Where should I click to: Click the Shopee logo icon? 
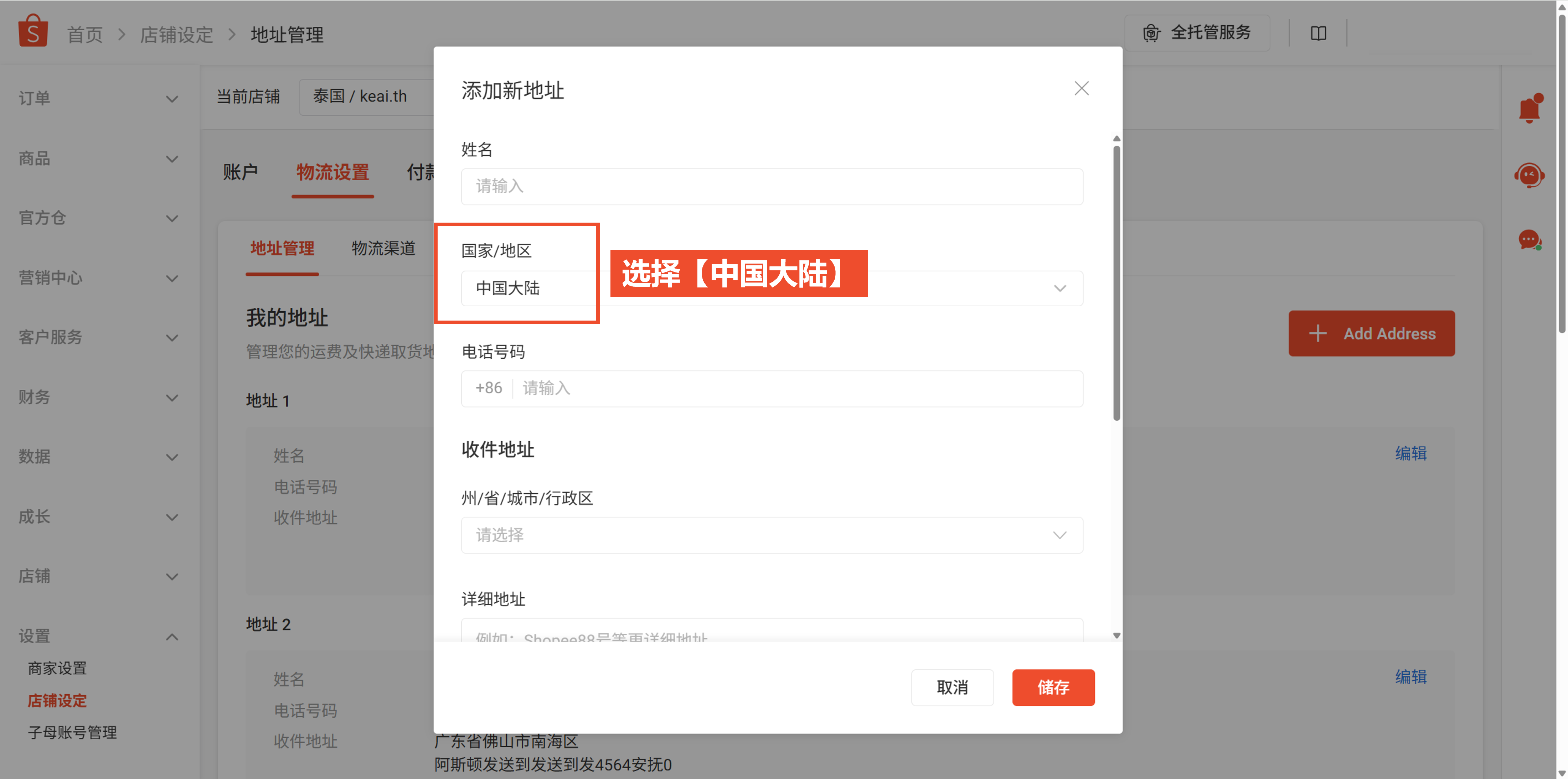[x=33, y=30]
